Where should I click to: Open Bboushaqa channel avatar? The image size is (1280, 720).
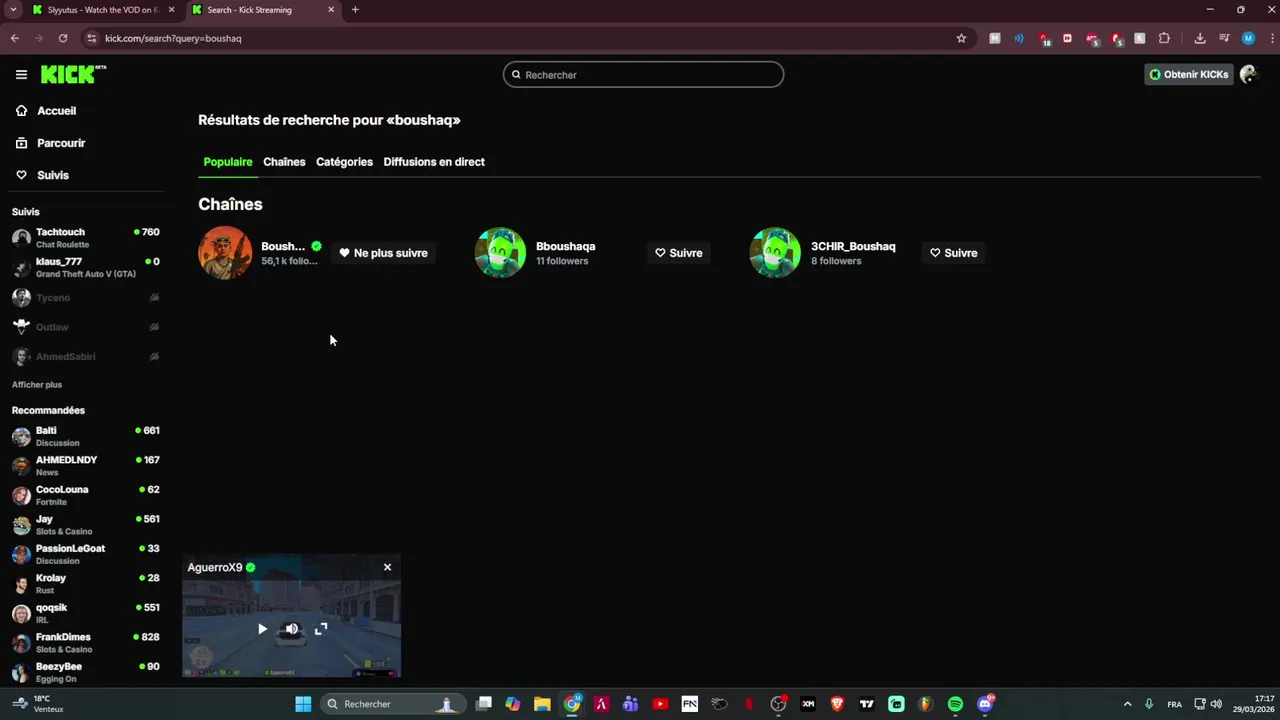pyautogui.click(x=500, y=253)
